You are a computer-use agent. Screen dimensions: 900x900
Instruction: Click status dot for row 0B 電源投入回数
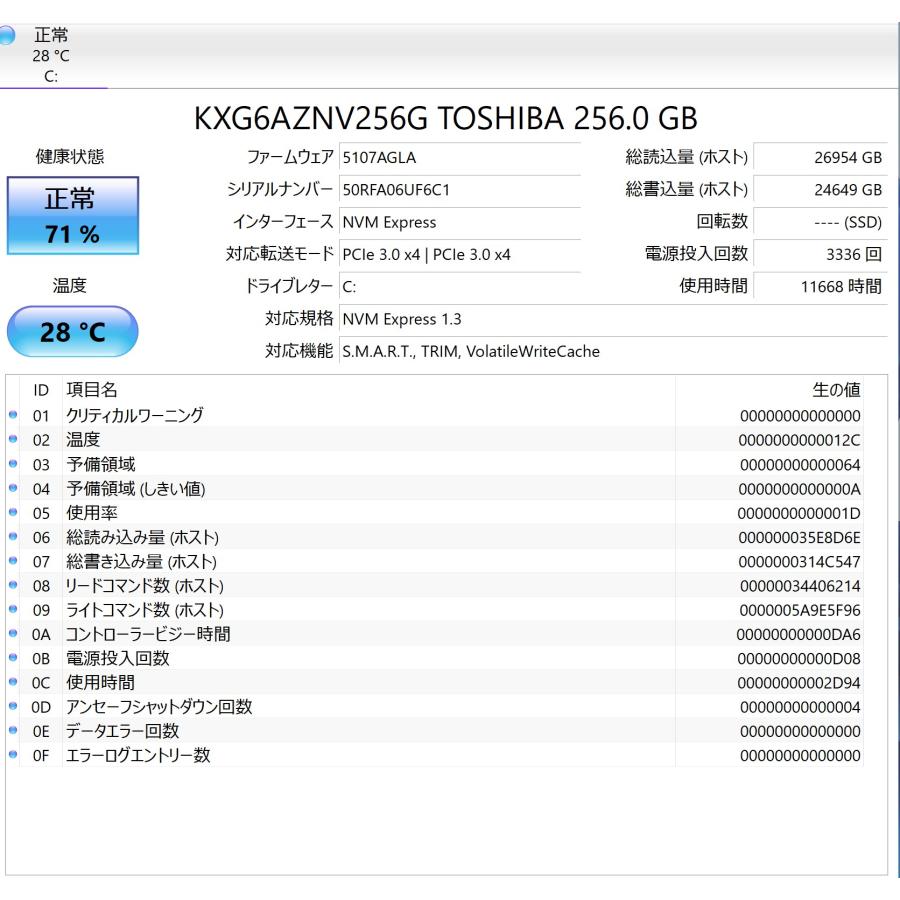coord(13,658)
